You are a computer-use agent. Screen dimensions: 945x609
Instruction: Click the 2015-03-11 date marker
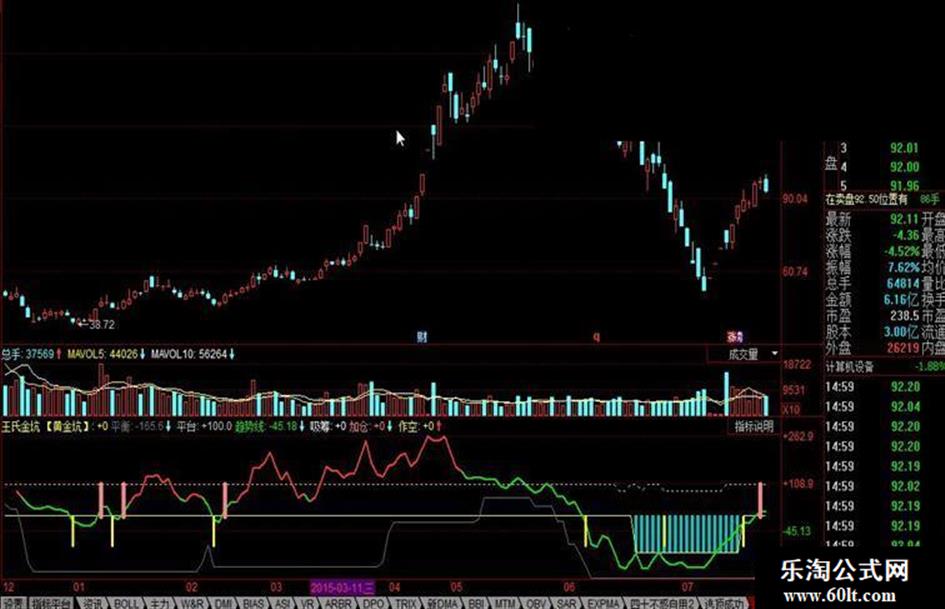point(342,587)
